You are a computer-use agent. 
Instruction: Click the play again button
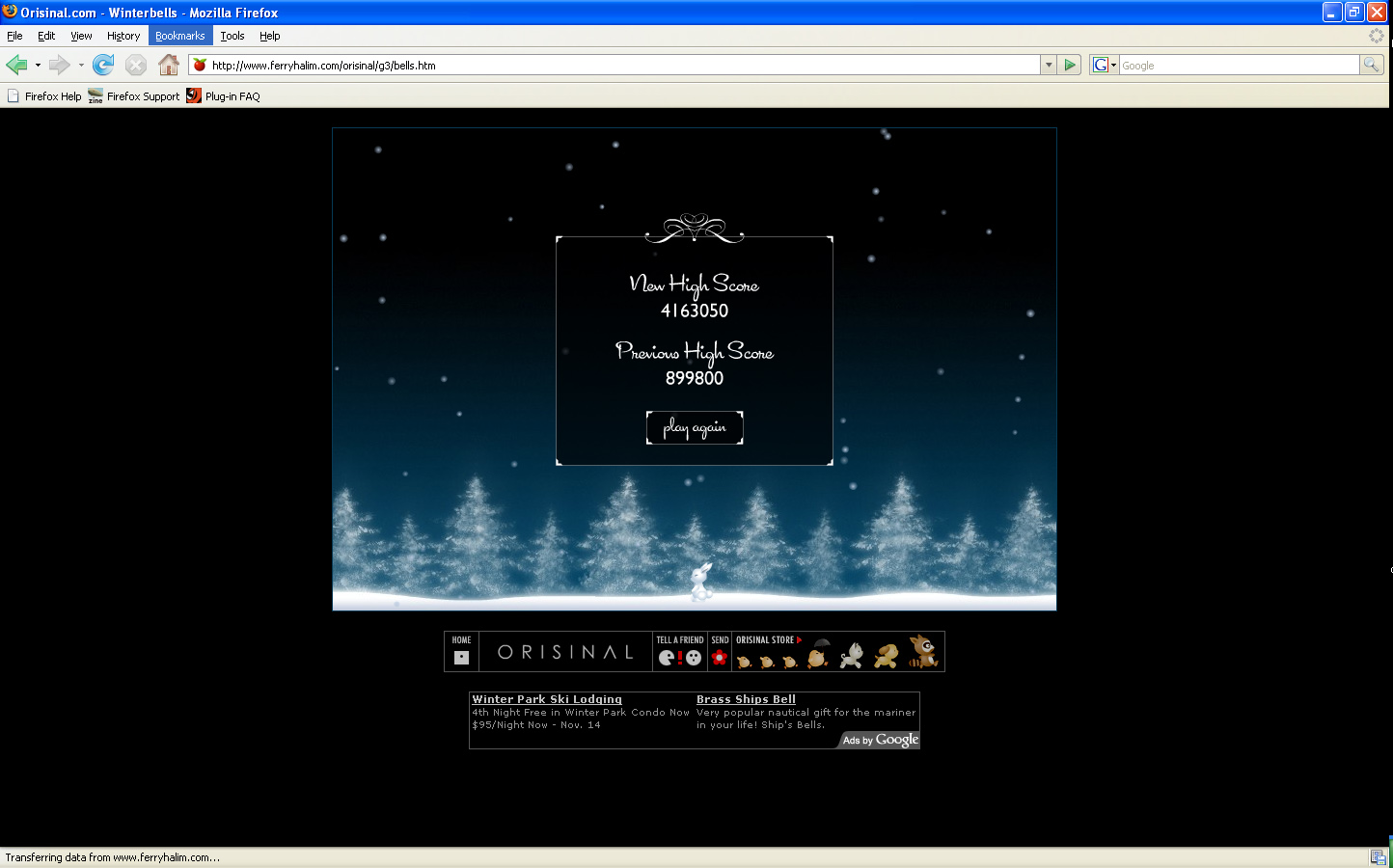[x=695, y=427]
